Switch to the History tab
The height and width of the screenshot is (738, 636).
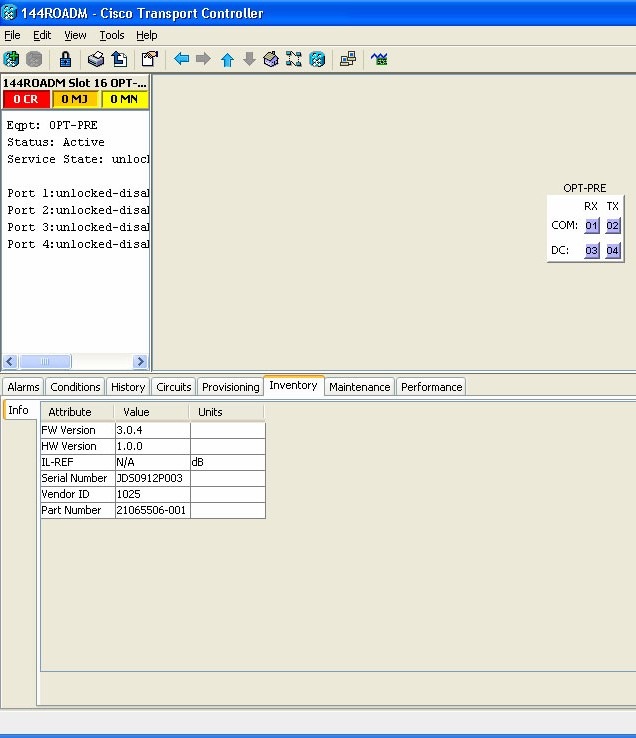pyautogui.click(x=128, y=387)
